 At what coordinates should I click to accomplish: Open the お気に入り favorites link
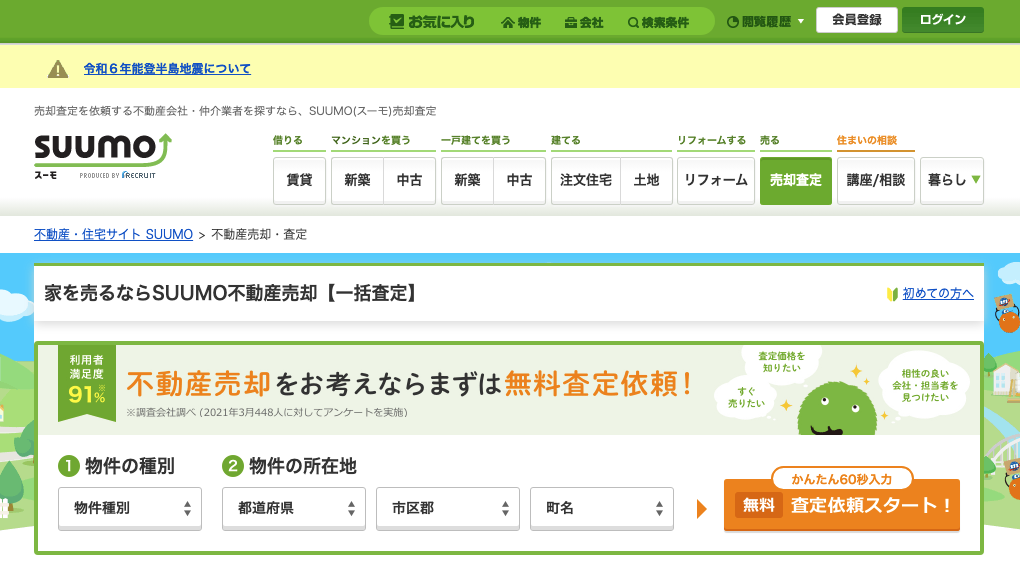[x=432, y=21]
